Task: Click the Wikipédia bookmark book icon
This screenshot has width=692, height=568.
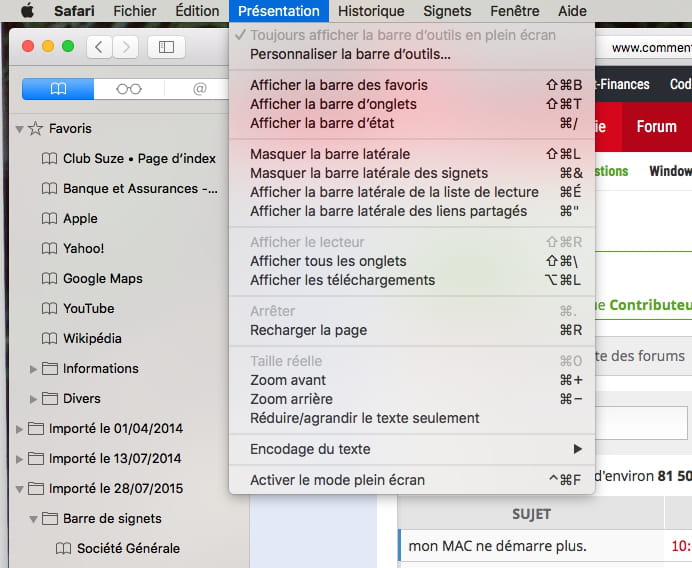Action: (49, 339)
